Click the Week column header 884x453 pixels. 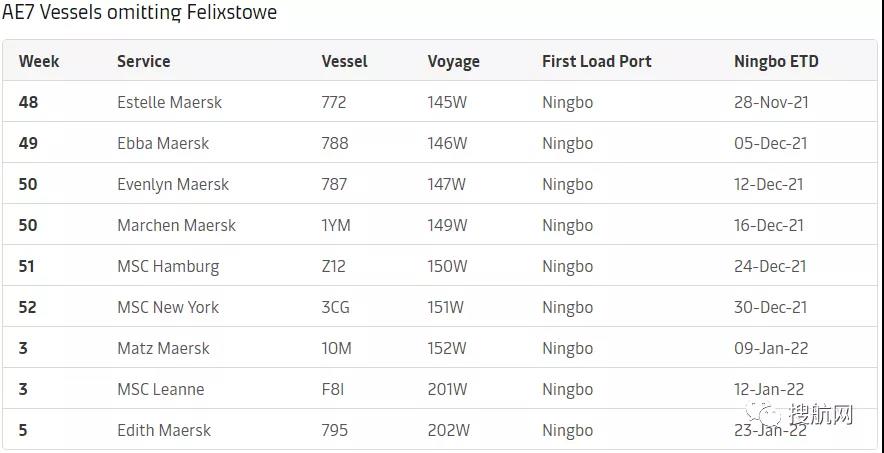click(39, 61)
